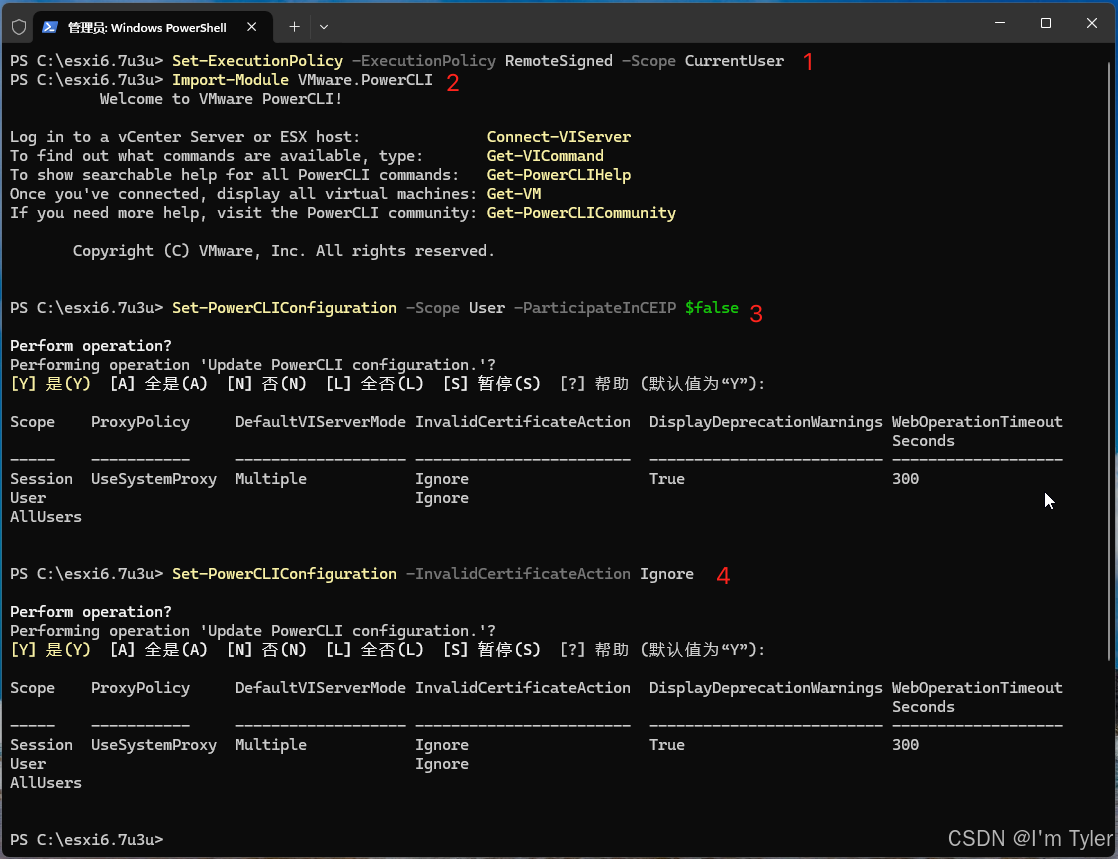
Task: Click CurrentUser in the first command
Action: [x=734, y=61]
